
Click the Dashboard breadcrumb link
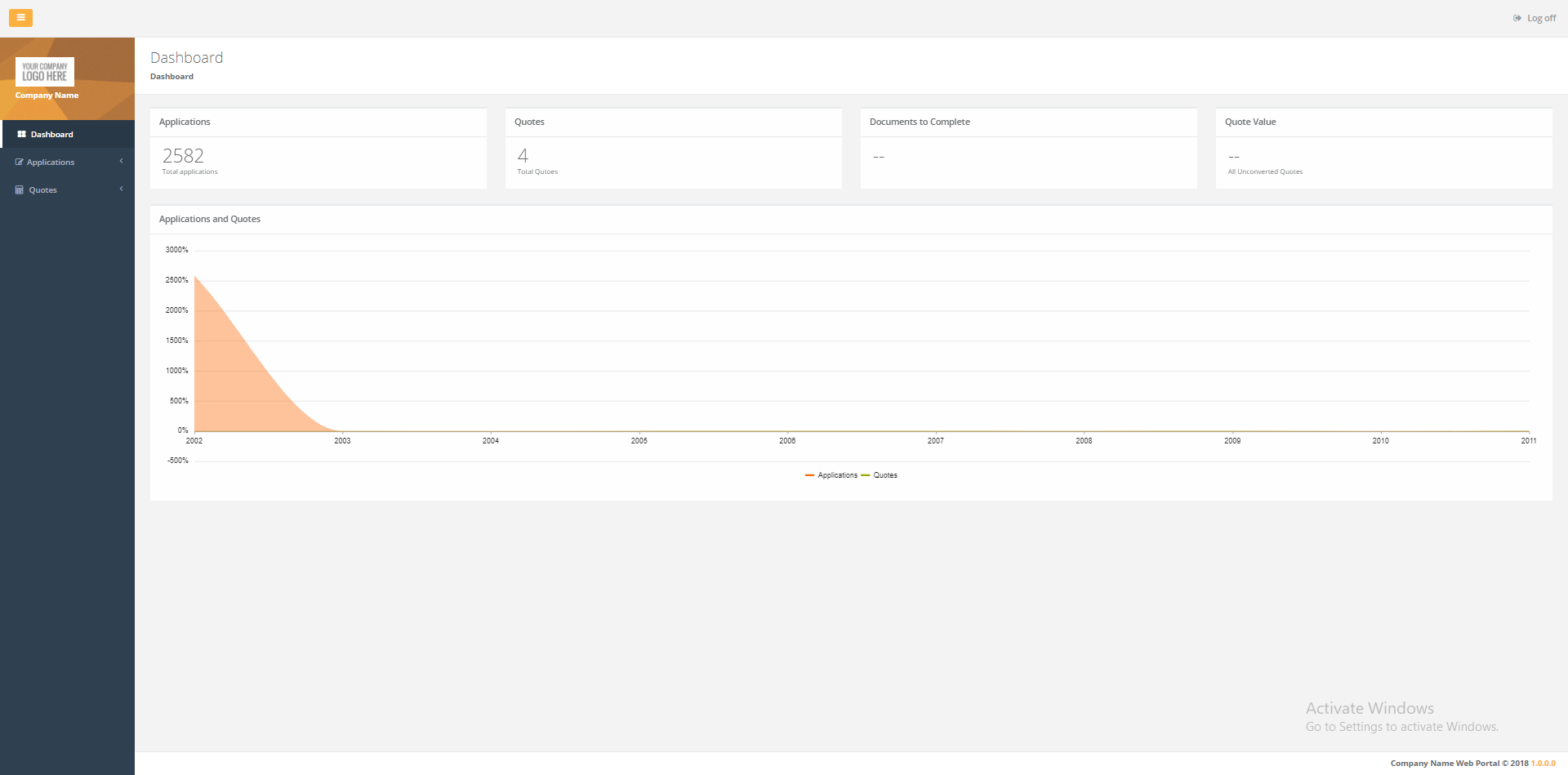[x=171, y=77]
